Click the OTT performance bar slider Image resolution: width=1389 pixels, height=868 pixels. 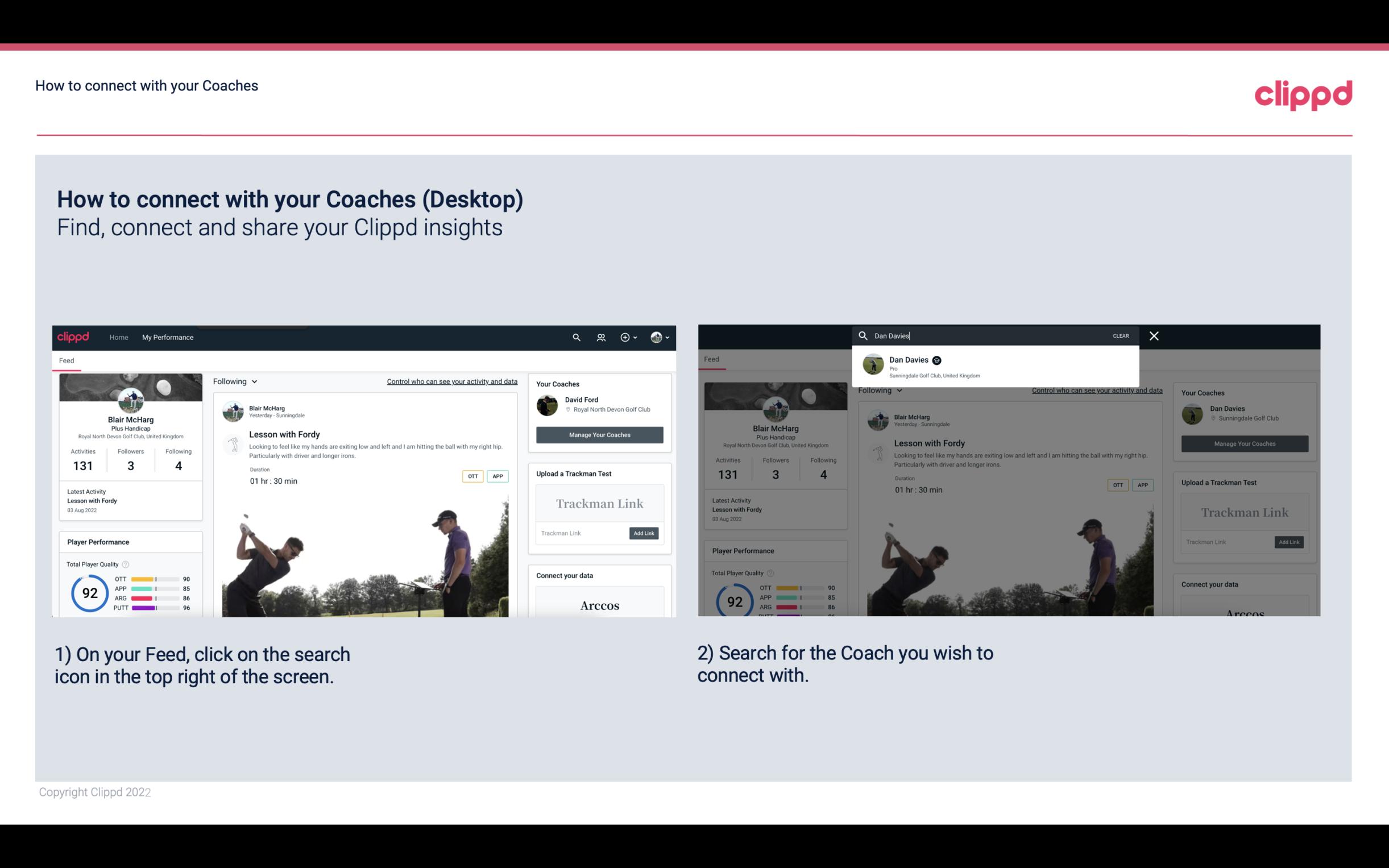(155, 580)
